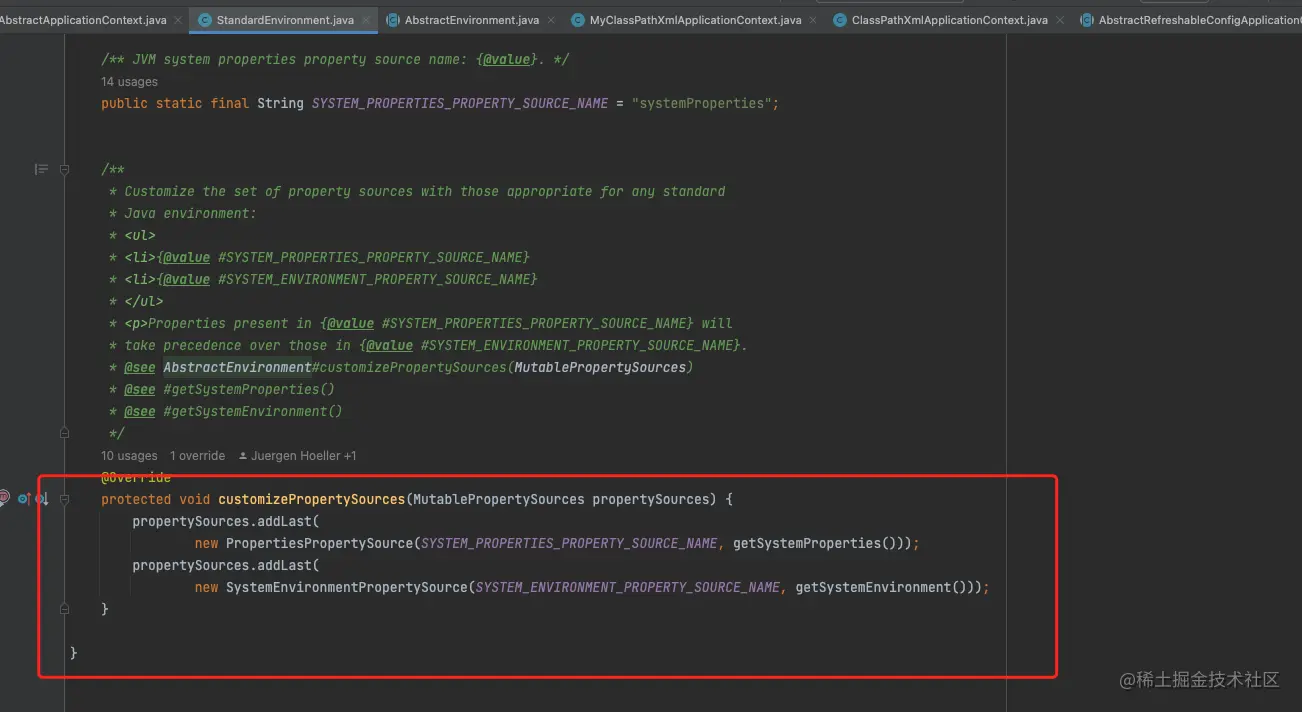1302x712 pixels.
Task: Click AbstractRefreshableConfigApplication tab's class icon
Action: pos(1087,20)
